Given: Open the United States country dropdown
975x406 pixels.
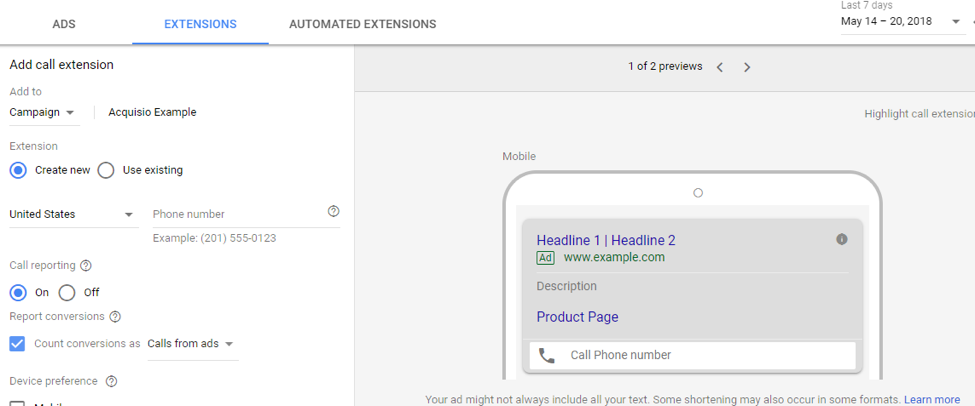Looking at the screenshot, I should (x=72, y=214).
